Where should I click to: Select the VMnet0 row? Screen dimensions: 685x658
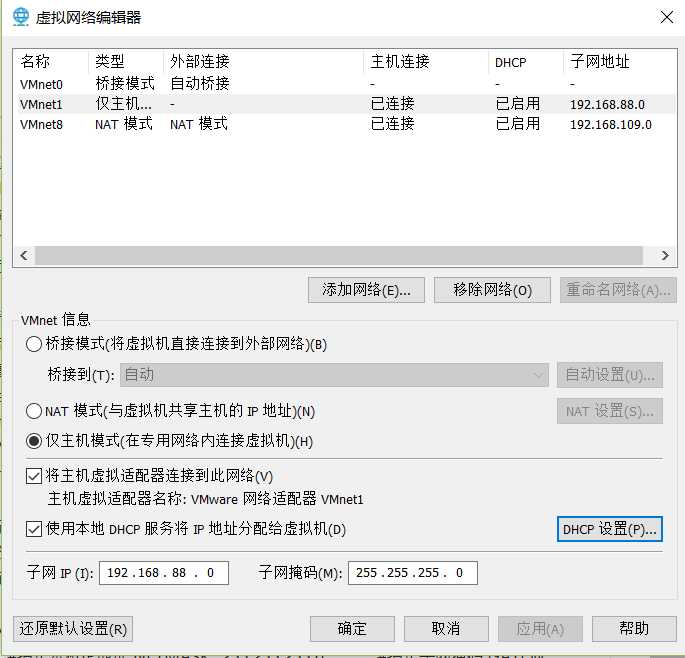pyautogui.click(x=345, y=83)
